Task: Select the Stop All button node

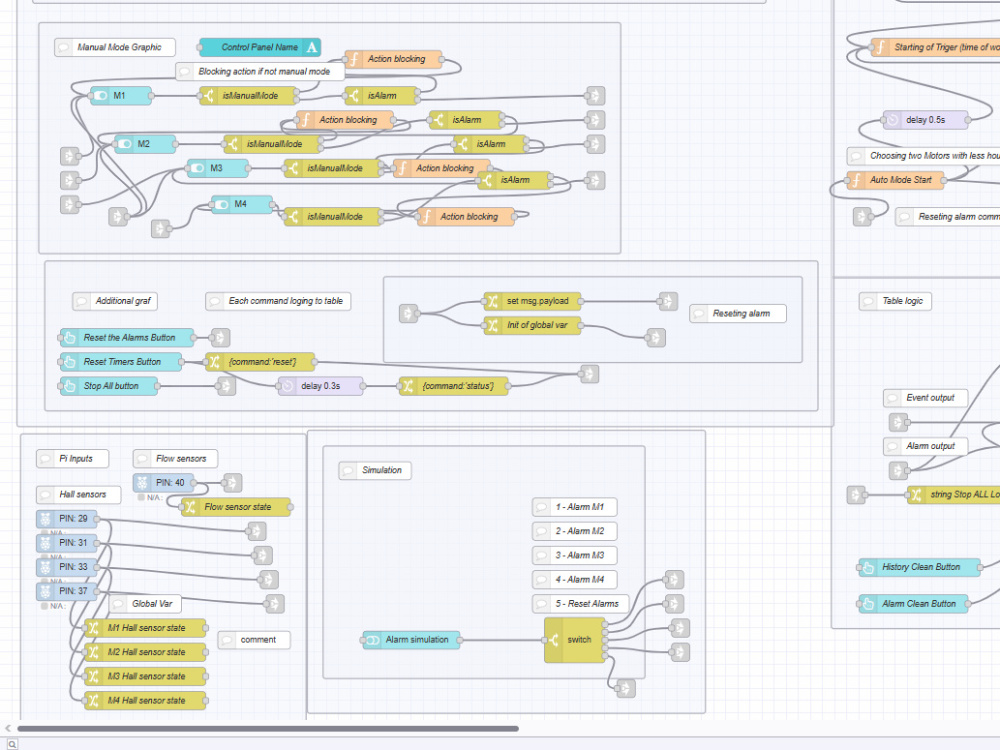Action: 108,386
